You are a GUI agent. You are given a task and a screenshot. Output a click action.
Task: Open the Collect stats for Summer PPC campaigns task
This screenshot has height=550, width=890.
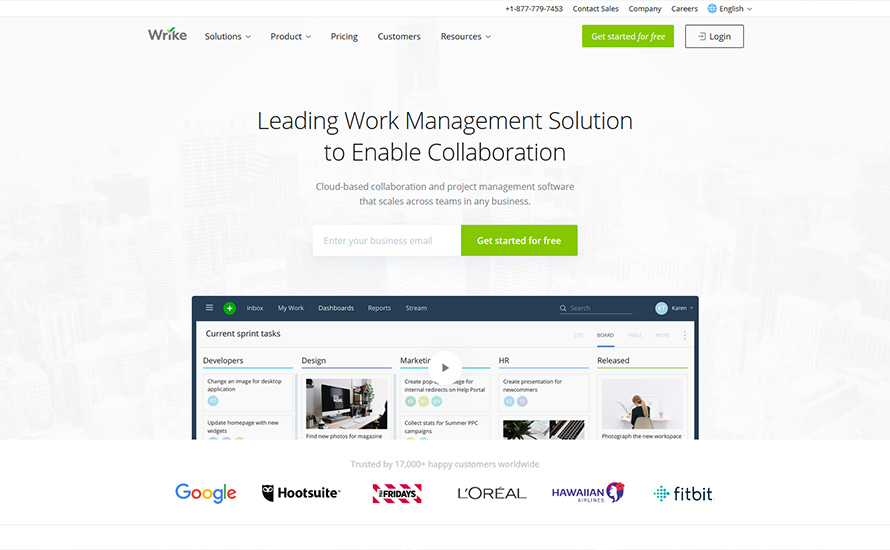coord(445,427)
